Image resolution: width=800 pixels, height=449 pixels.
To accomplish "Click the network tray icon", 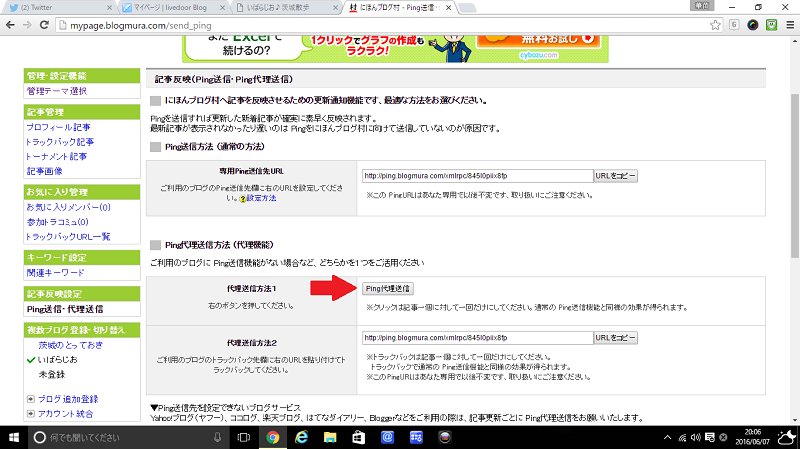I will coord(682,437).
